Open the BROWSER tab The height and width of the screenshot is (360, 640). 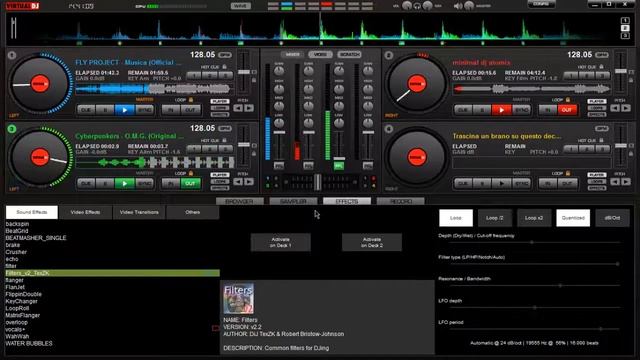click(240, 201)
